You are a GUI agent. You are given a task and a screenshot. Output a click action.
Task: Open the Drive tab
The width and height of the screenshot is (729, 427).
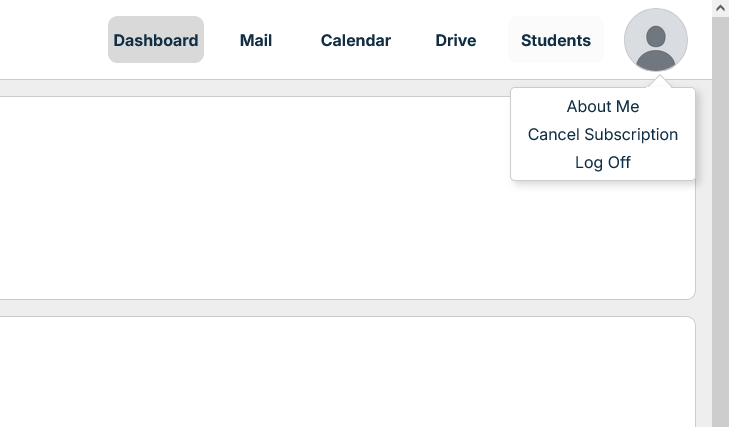point(455,40)
